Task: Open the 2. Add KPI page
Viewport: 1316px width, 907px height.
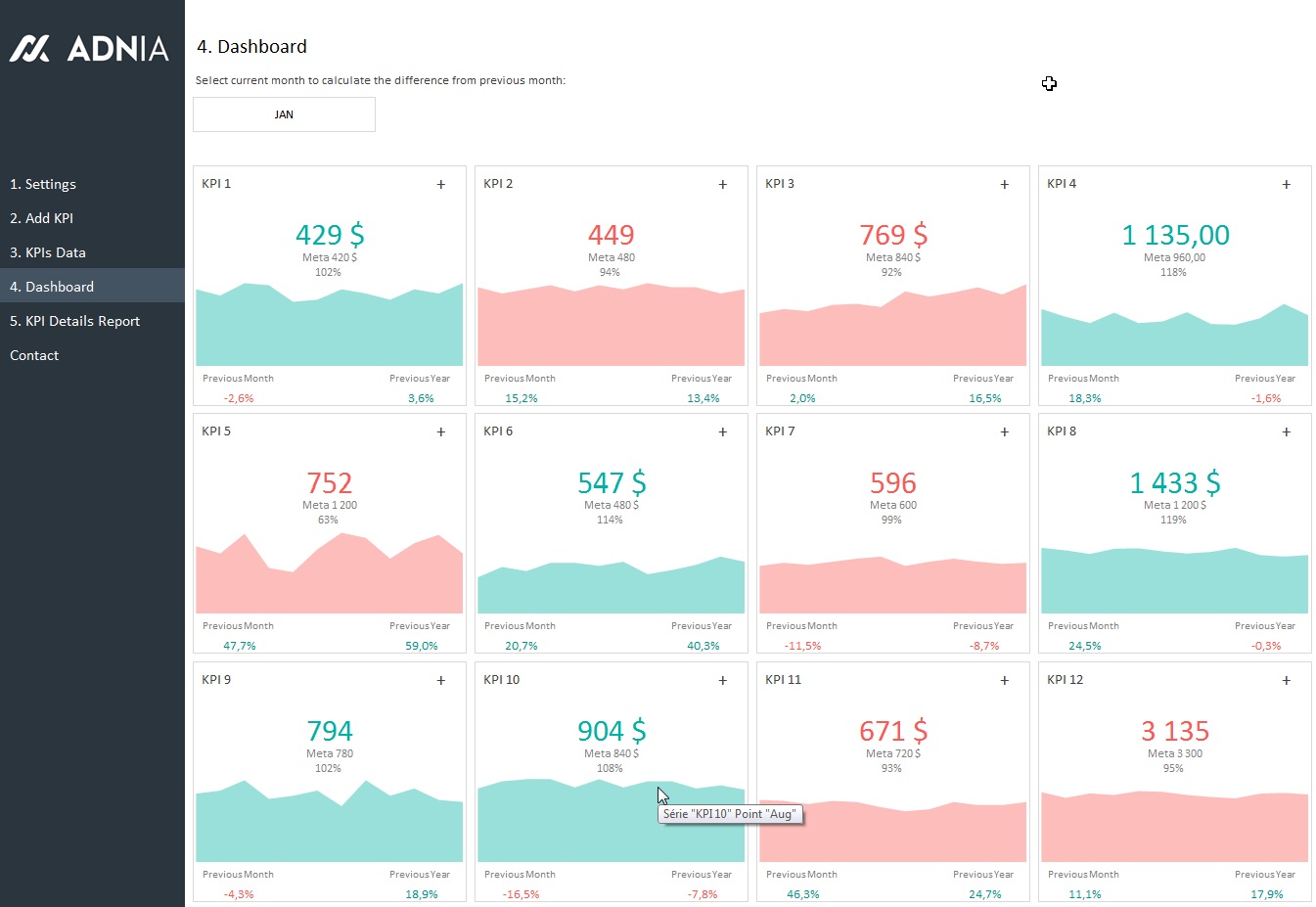Action: [x=42, y=218]
